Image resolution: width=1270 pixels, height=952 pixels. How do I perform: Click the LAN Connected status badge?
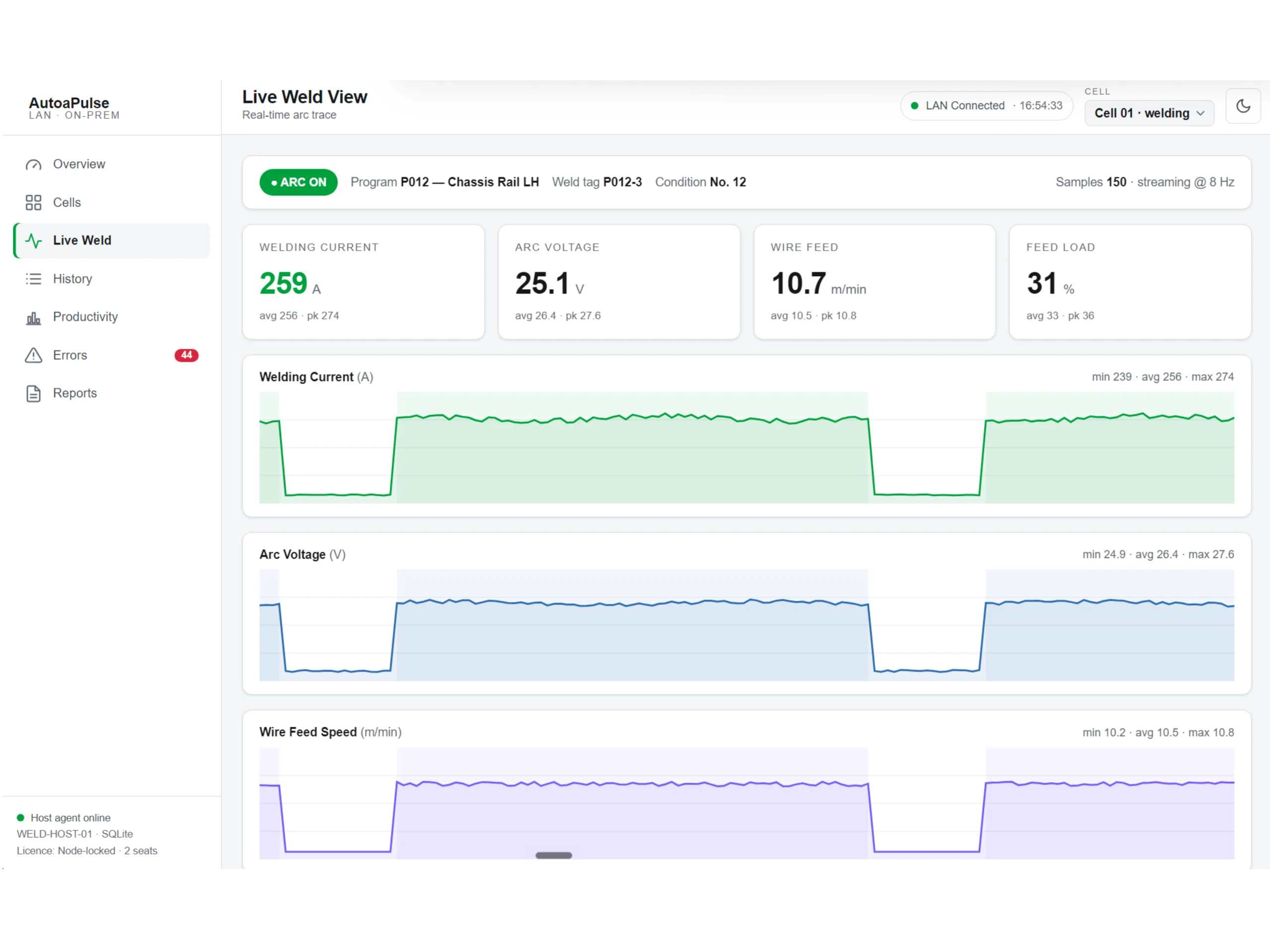tap(986, 106)
